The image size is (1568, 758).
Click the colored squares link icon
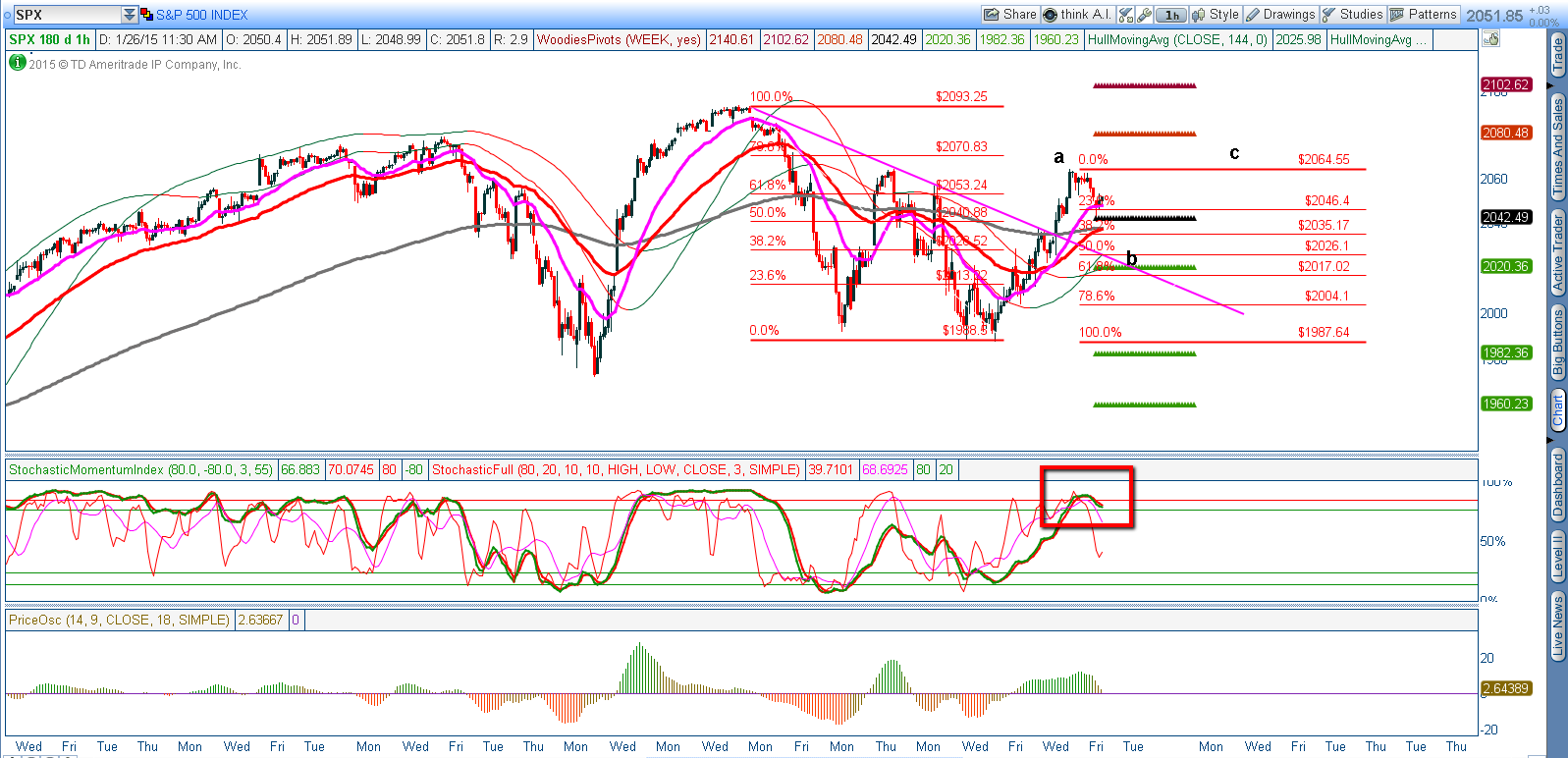[146, 15]
